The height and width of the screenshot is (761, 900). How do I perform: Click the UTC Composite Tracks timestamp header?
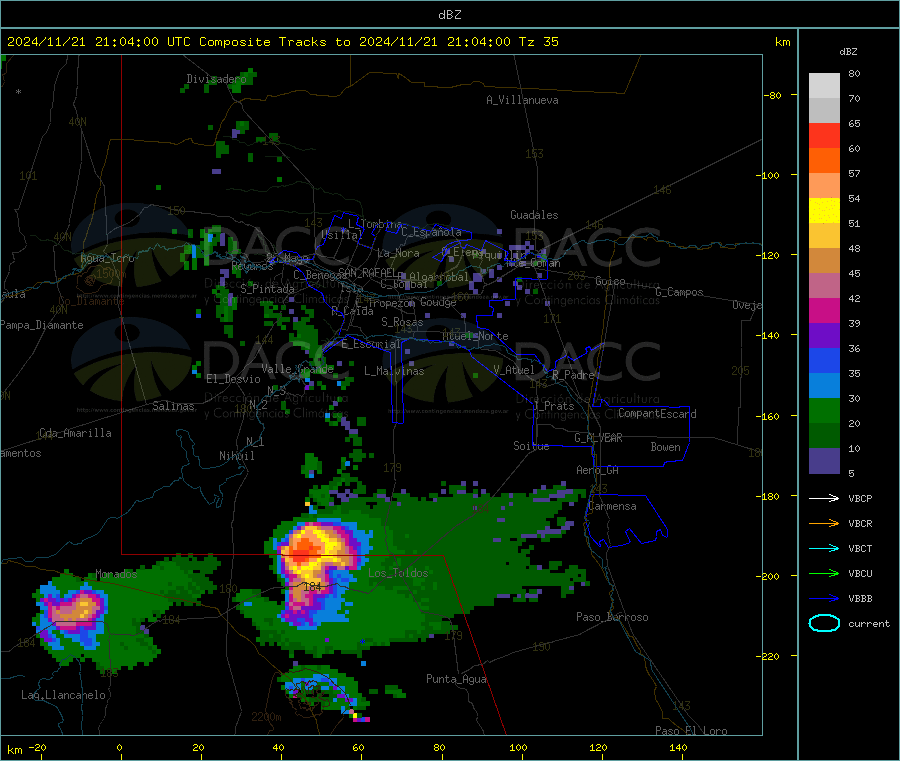pyautogui.click(x=282, y=42)
